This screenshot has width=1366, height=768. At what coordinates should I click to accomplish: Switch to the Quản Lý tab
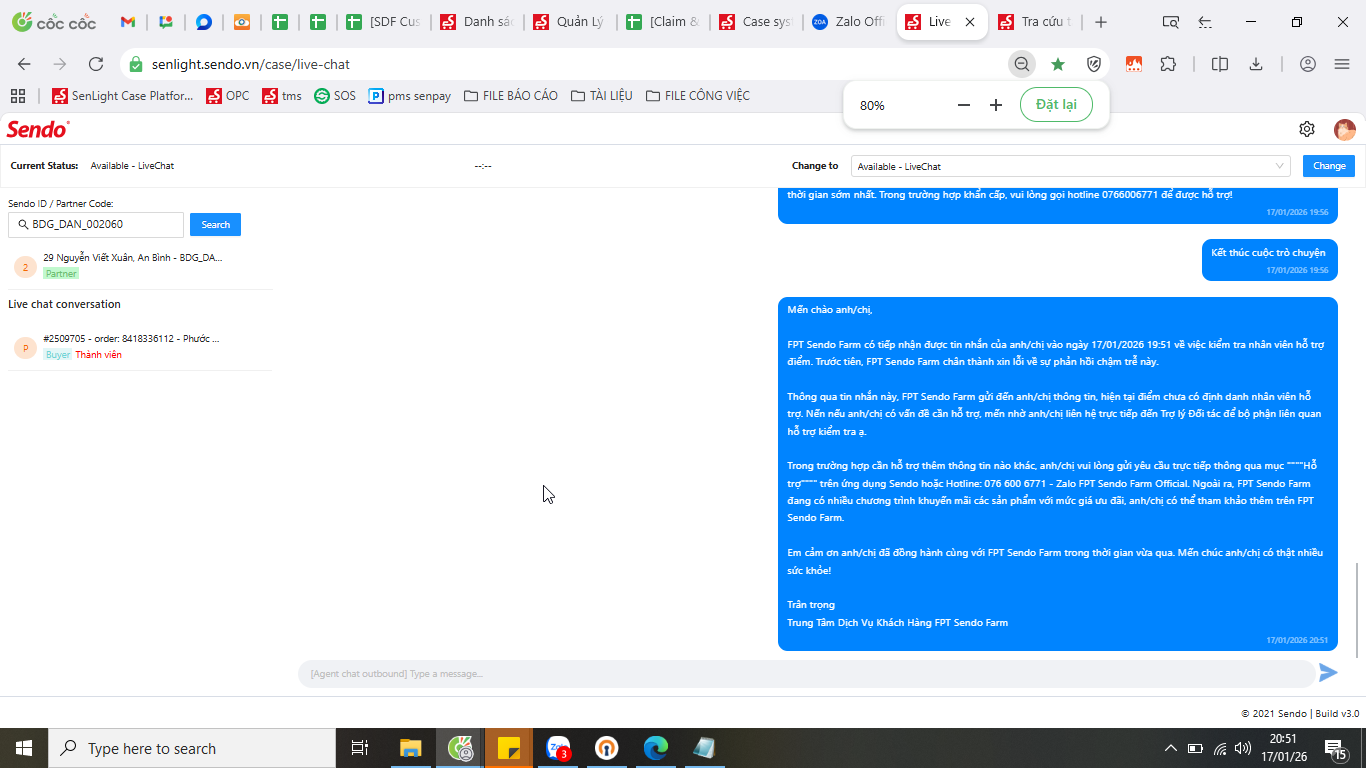pos(571,22)
